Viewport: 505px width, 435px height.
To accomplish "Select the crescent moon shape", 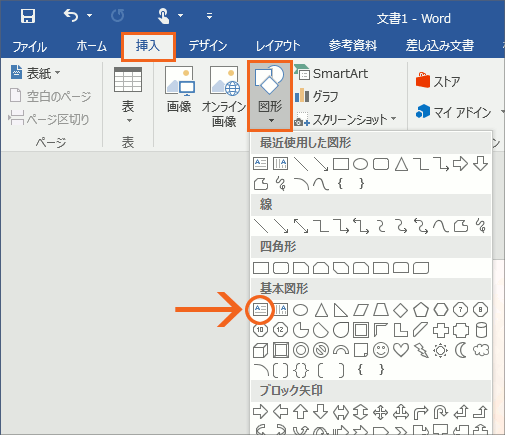I will (x=461, y=350).
